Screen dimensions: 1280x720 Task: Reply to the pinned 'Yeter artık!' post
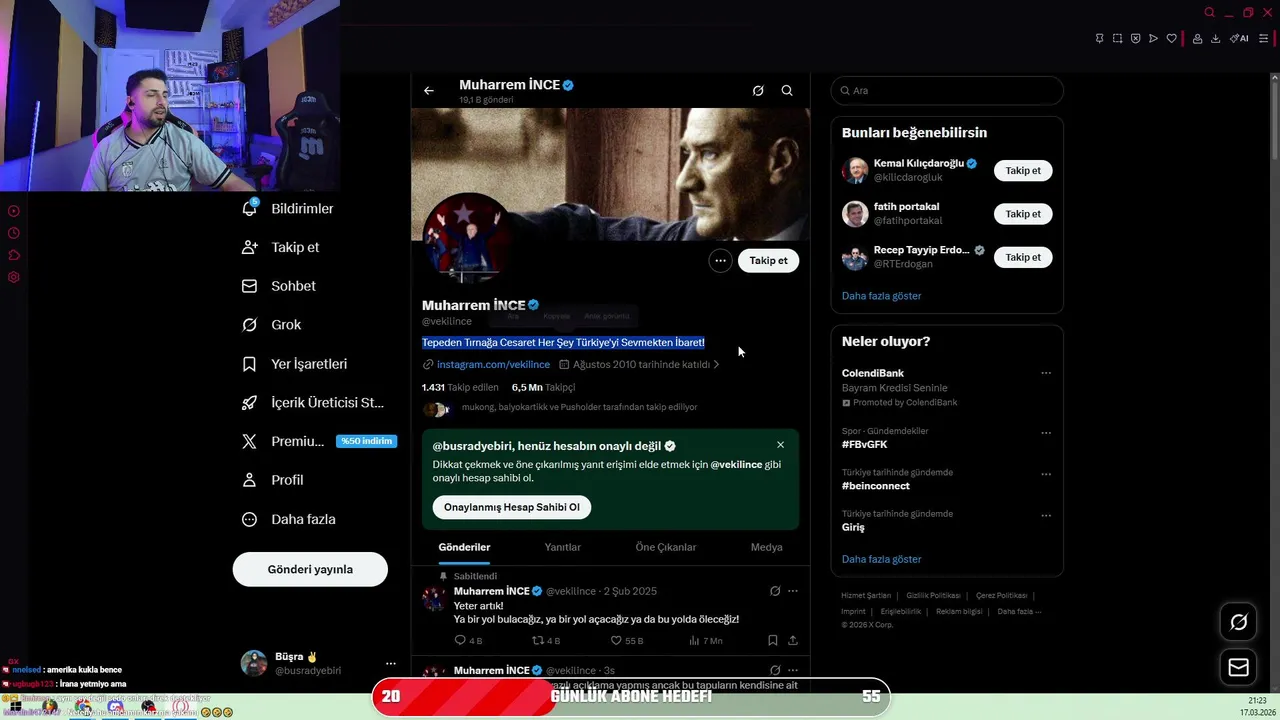468,640
